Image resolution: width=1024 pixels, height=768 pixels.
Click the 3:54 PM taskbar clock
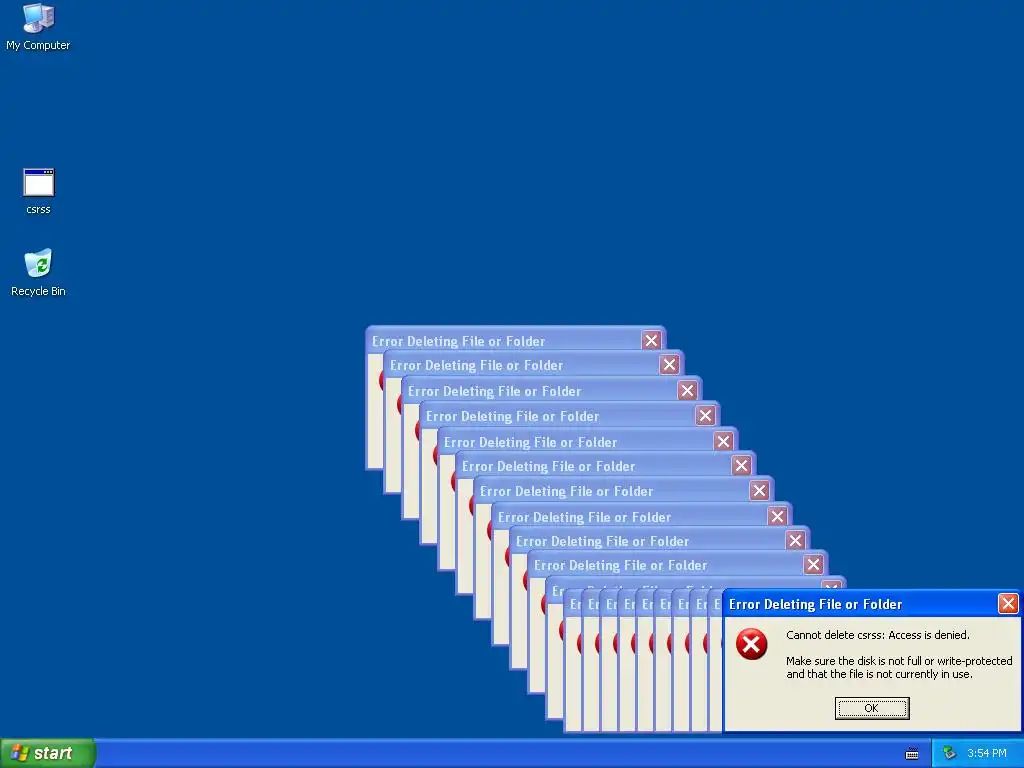pos(987,754)
